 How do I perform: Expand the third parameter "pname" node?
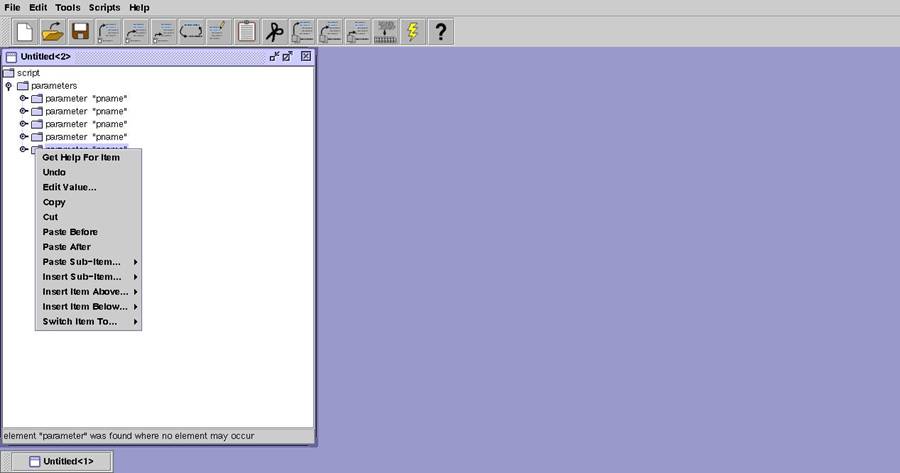coord(24,123)
